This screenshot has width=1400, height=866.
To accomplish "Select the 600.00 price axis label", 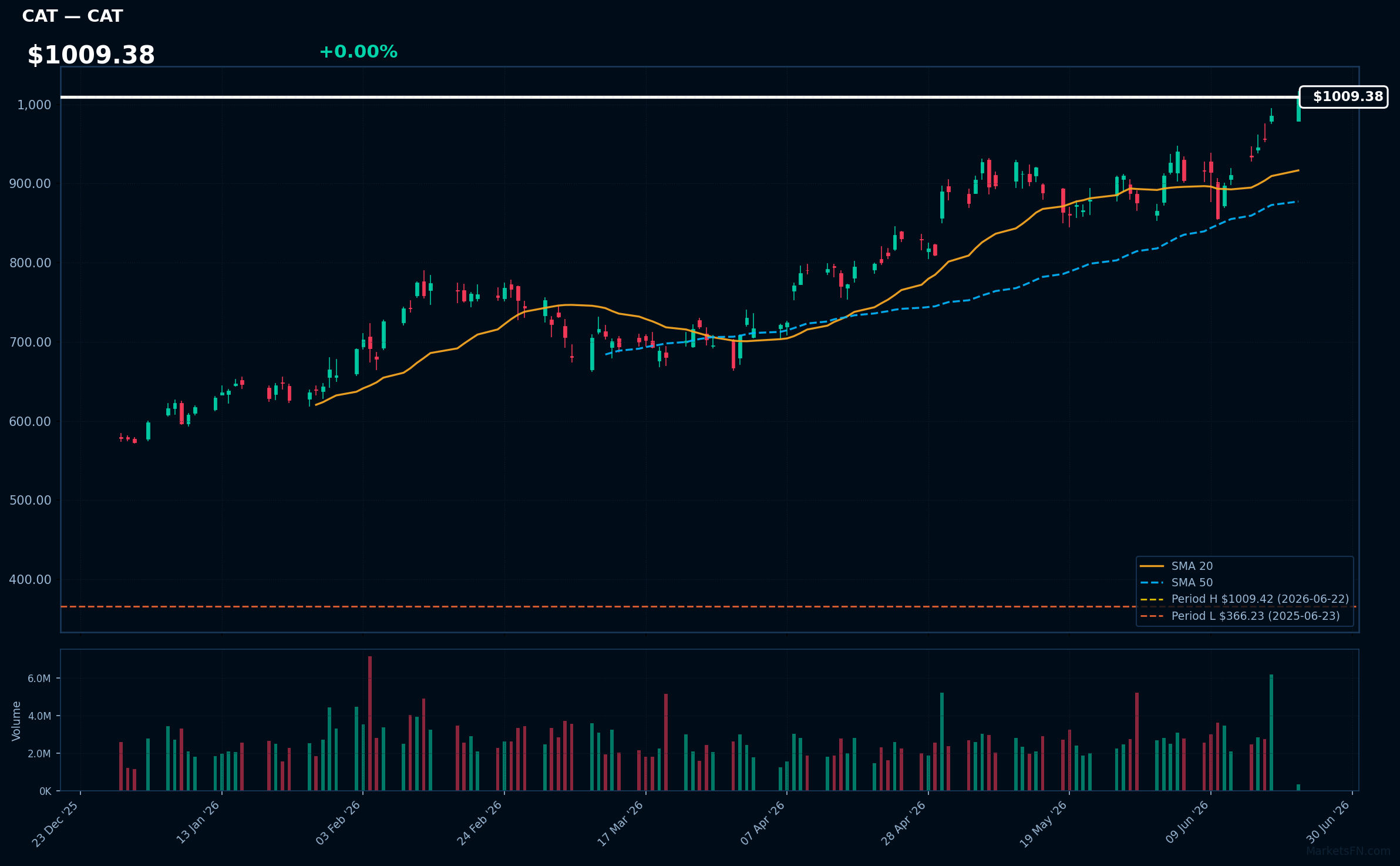I will 30,422.
